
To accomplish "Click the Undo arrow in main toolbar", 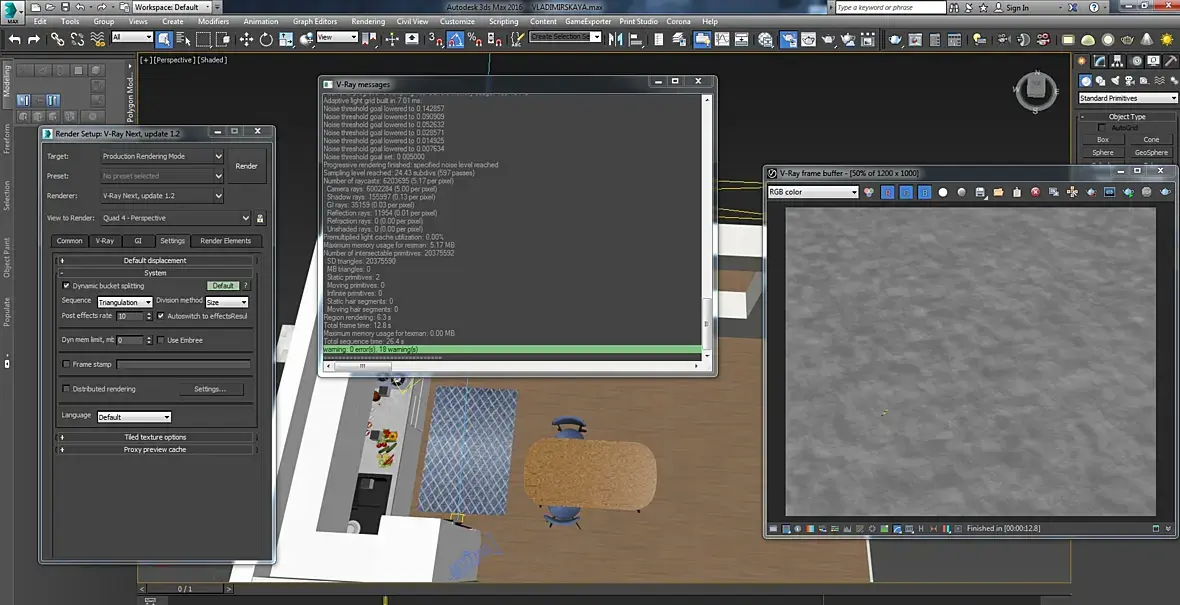I will (x=14, y=39).
